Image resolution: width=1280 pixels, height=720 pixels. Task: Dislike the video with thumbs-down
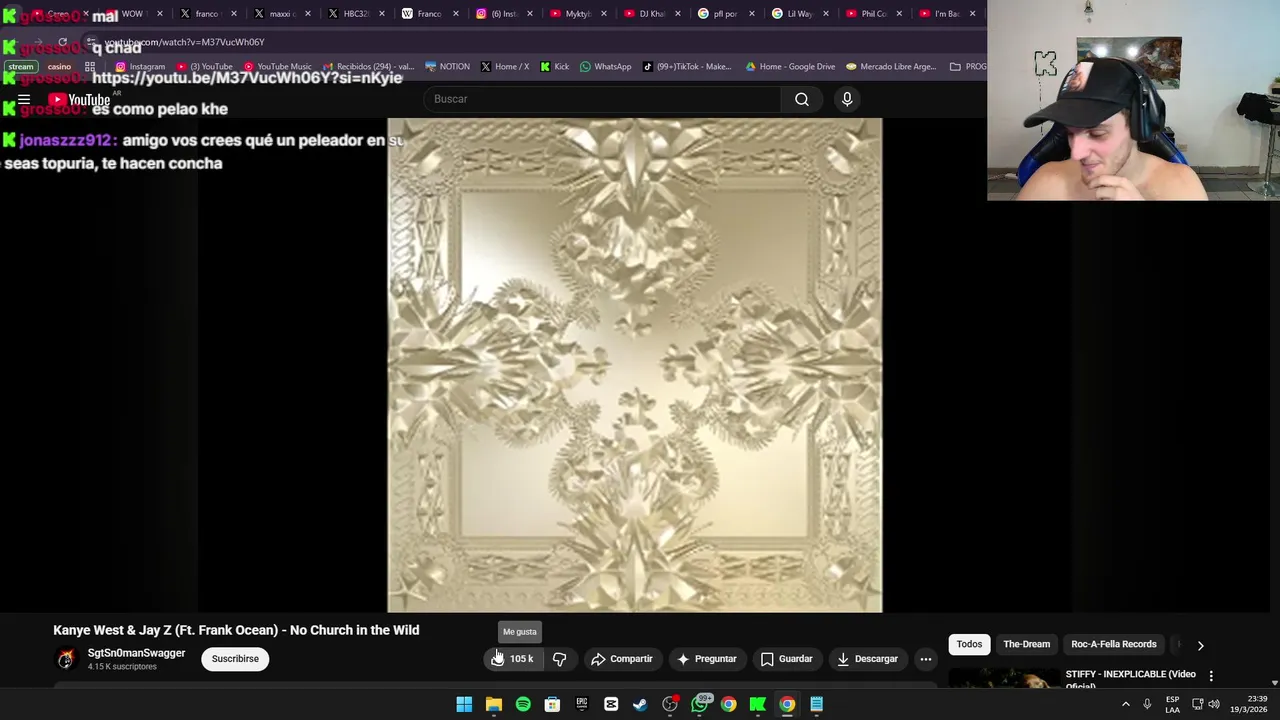point(560,659)
